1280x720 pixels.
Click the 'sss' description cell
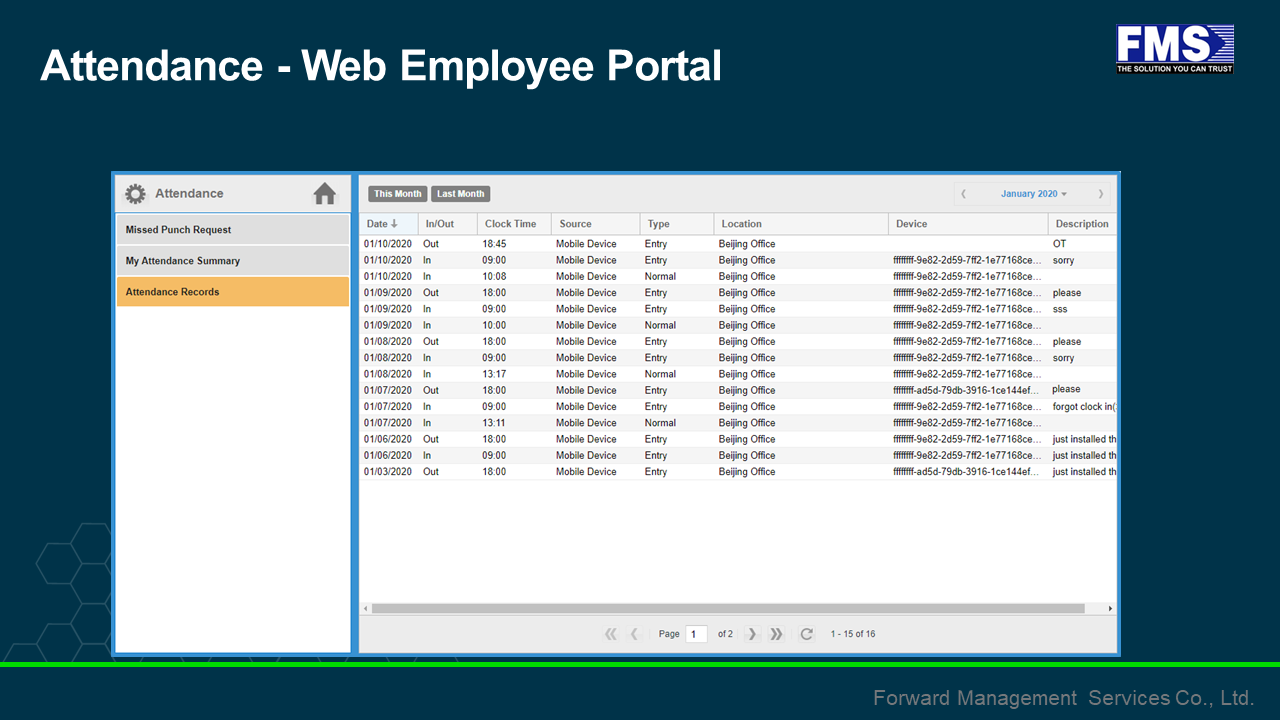(x=1060, y=309)
